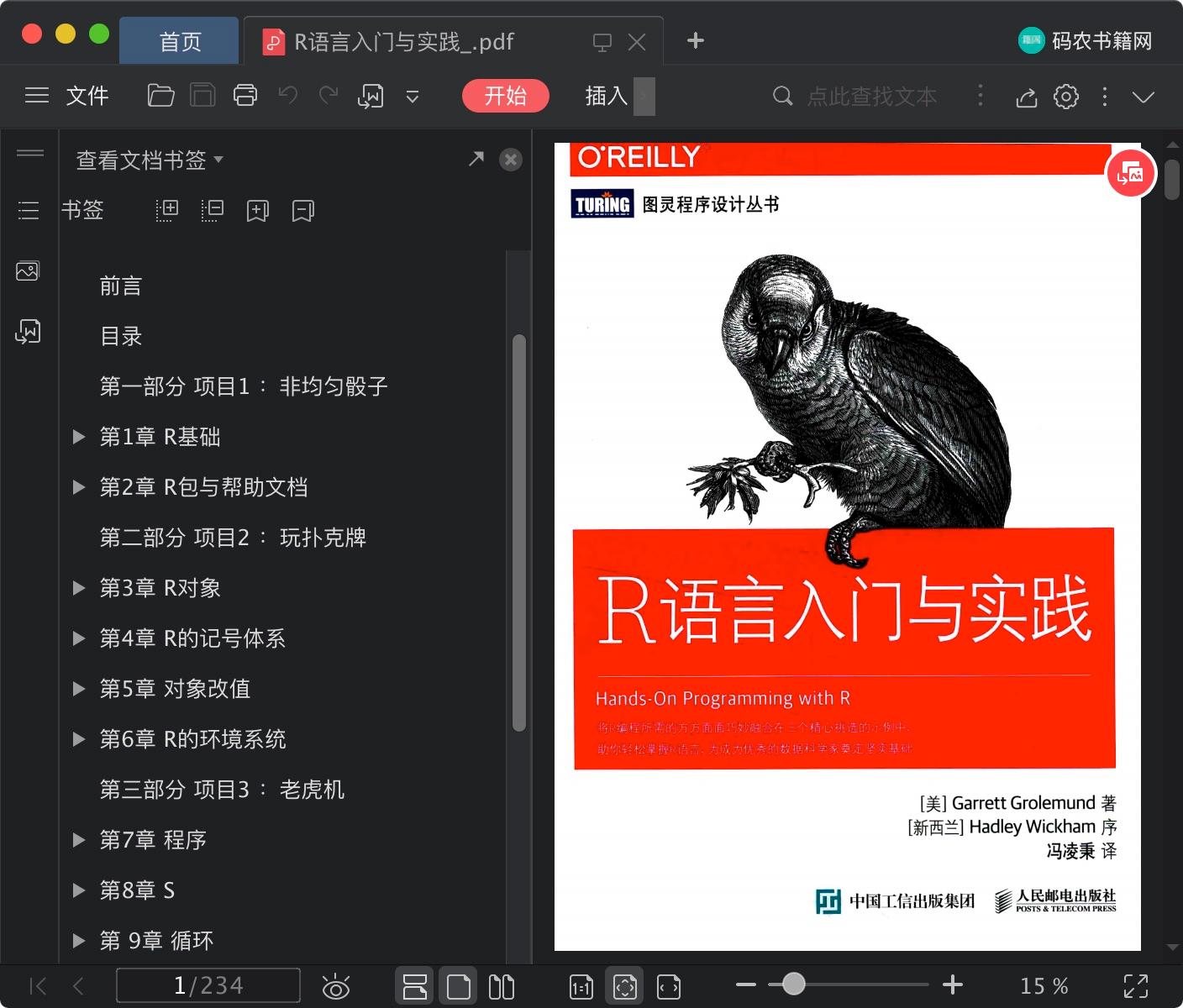Viewport: 1183px width, 1008px height.
Task: Click the zoom slider handle
Action: 793,984
